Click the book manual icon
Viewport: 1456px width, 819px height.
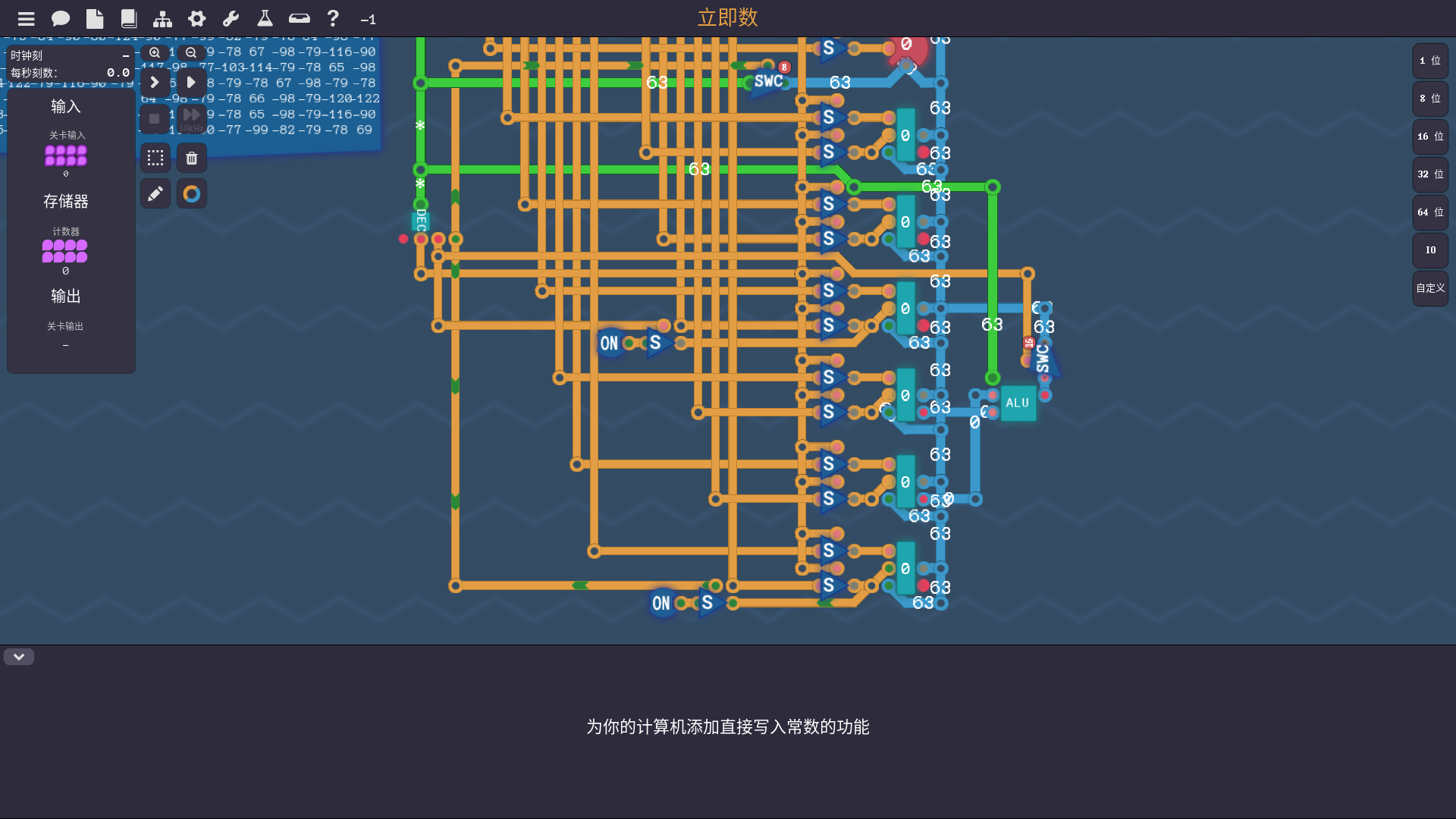coord(129,19)
